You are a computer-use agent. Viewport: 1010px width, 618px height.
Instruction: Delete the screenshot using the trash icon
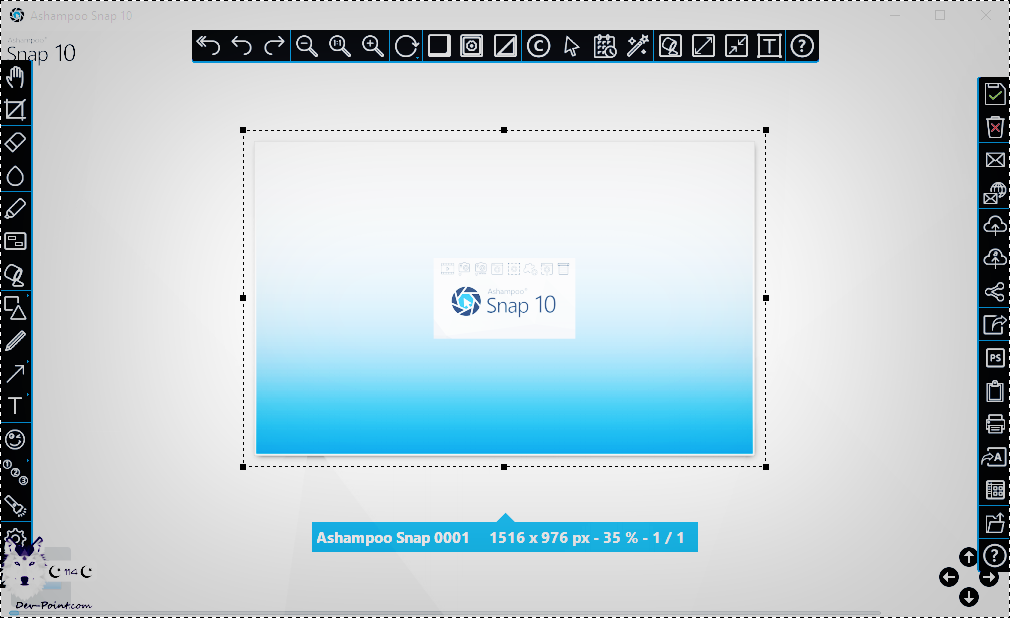pos(994,127)
